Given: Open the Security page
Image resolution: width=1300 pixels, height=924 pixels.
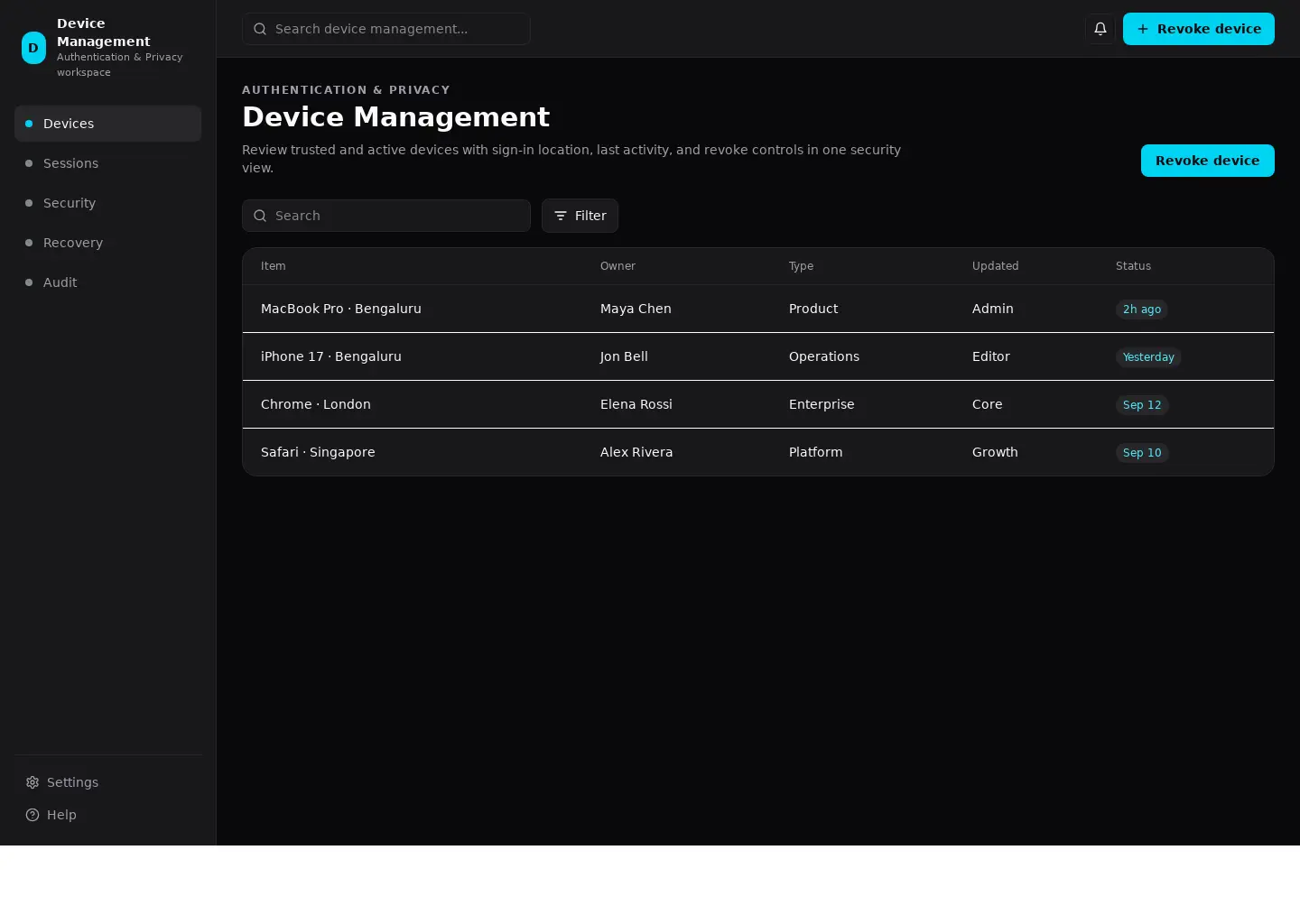Looking at the screenshot, I should click(x=107, y=203).
